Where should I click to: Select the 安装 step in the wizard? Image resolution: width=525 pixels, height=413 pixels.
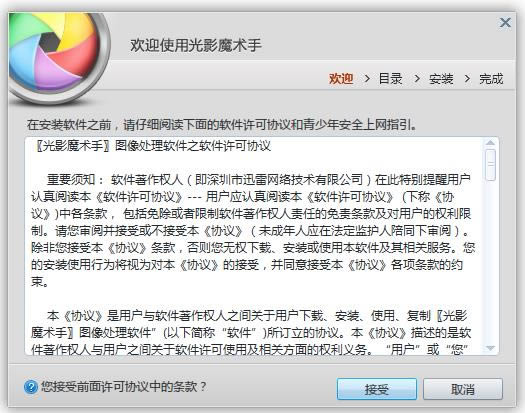(441, 79)
